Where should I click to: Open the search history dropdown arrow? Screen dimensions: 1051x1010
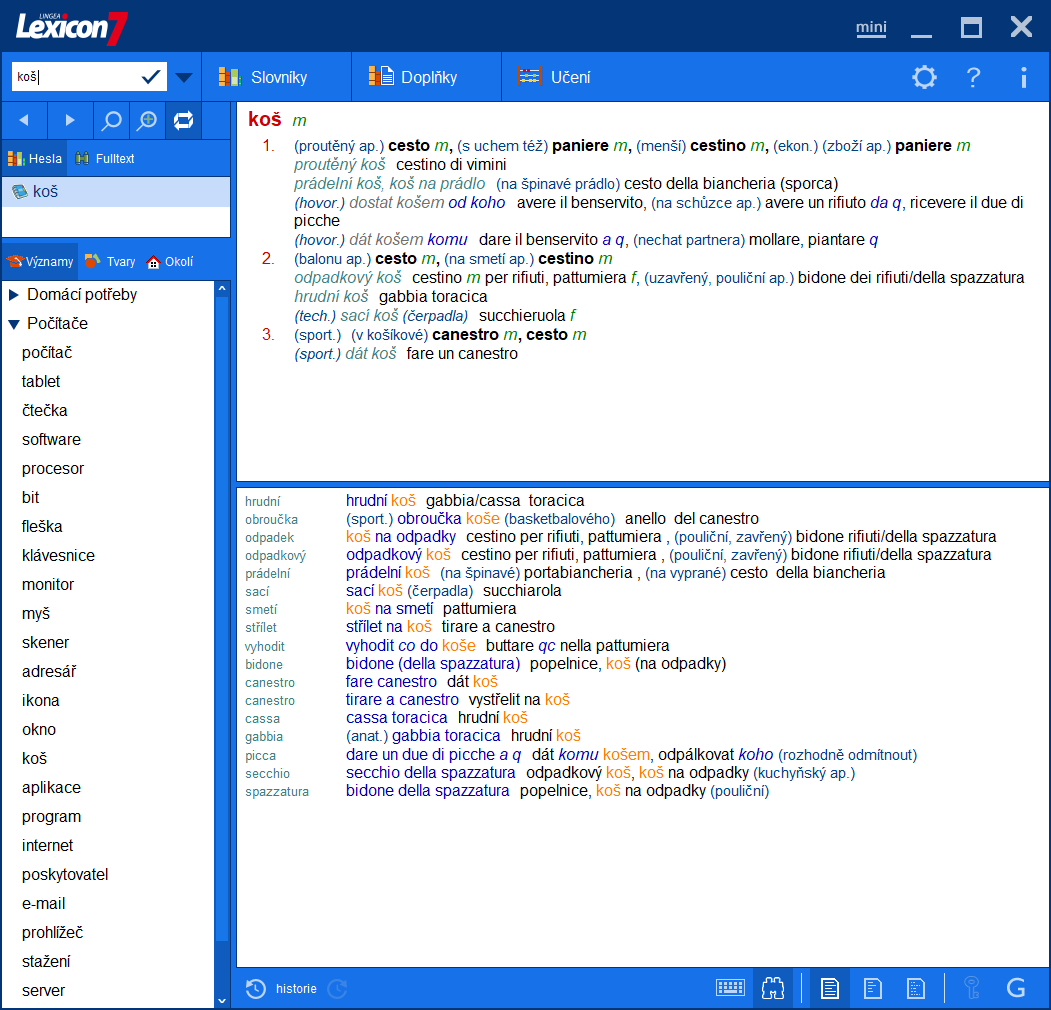coord(184,78)
